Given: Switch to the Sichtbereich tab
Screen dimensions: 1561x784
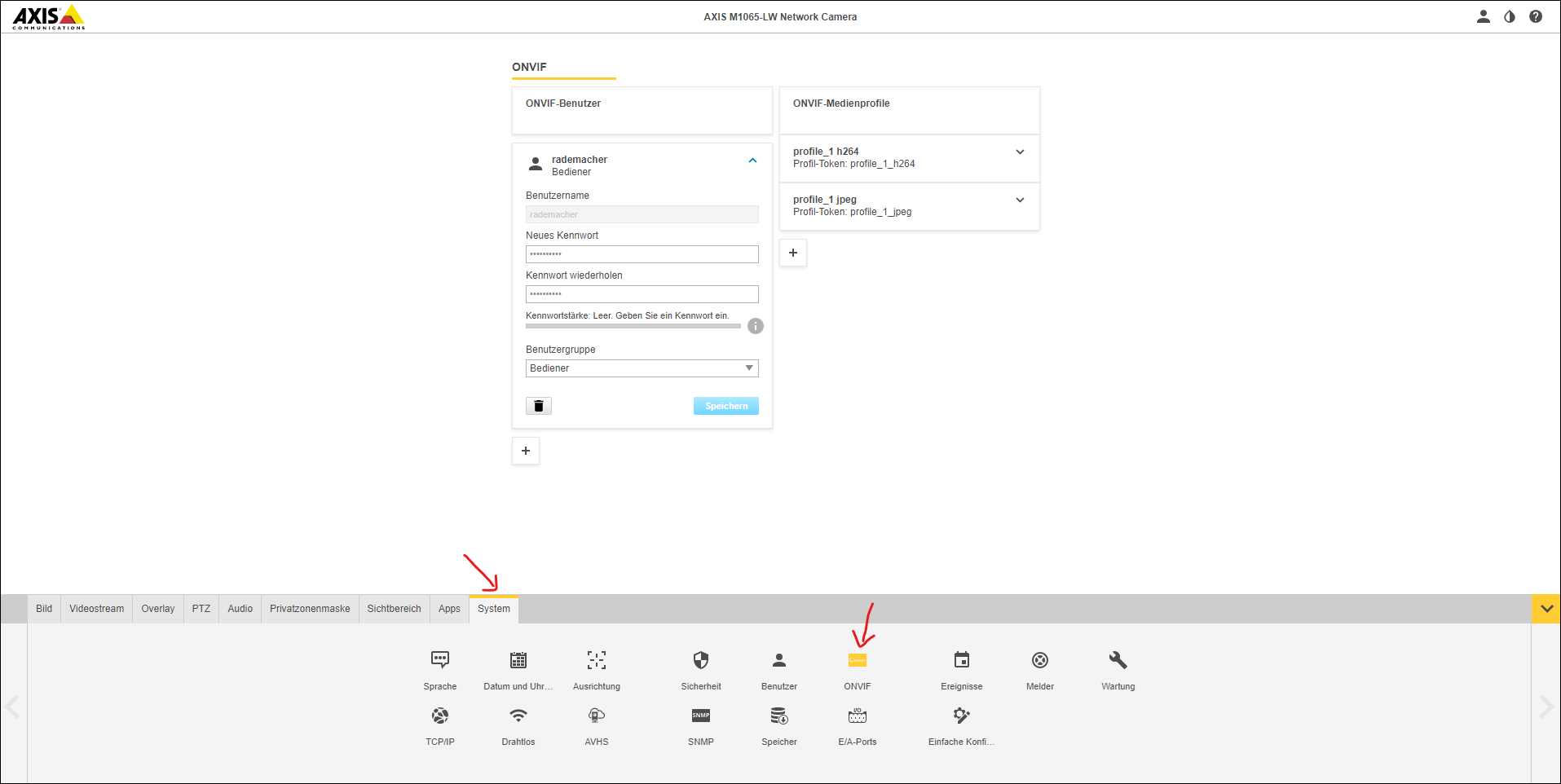Looking at the screenshot, I should pos(395,609).
